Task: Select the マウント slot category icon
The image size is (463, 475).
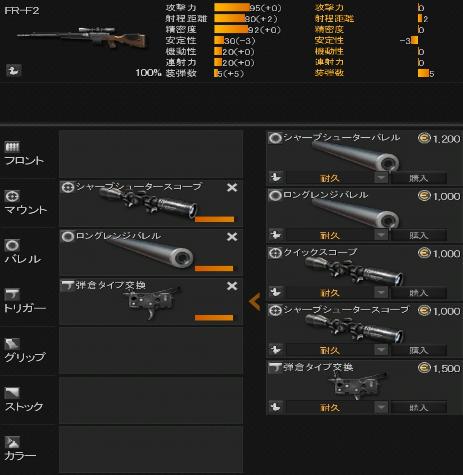Action: [12, 196]
